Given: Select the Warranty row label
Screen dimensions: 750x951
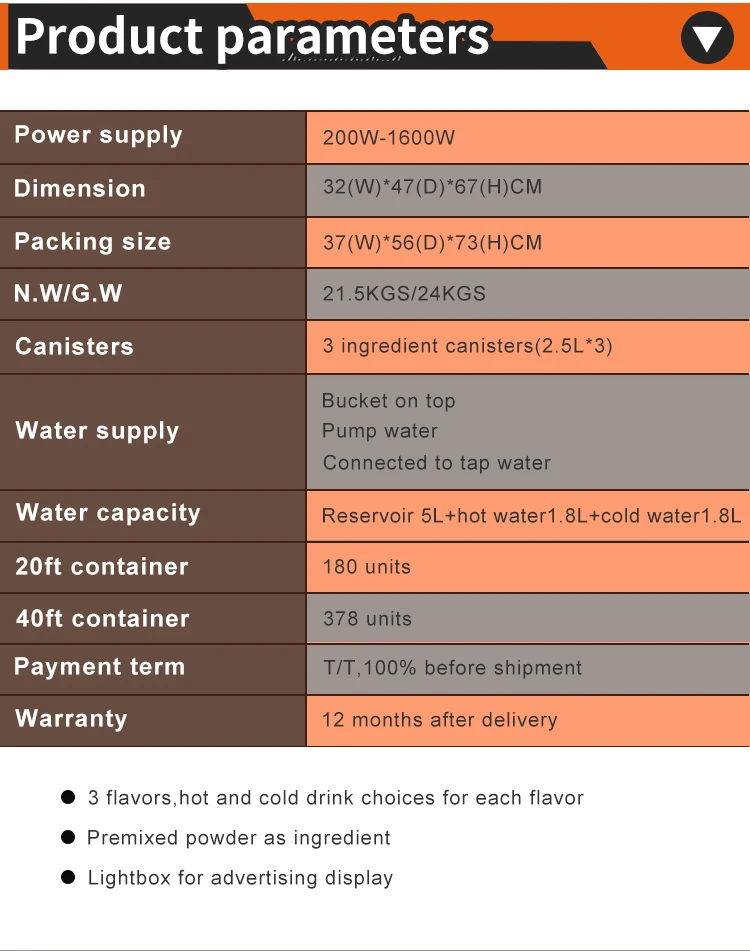Looking at the screenshot, I should pos(71,718).
